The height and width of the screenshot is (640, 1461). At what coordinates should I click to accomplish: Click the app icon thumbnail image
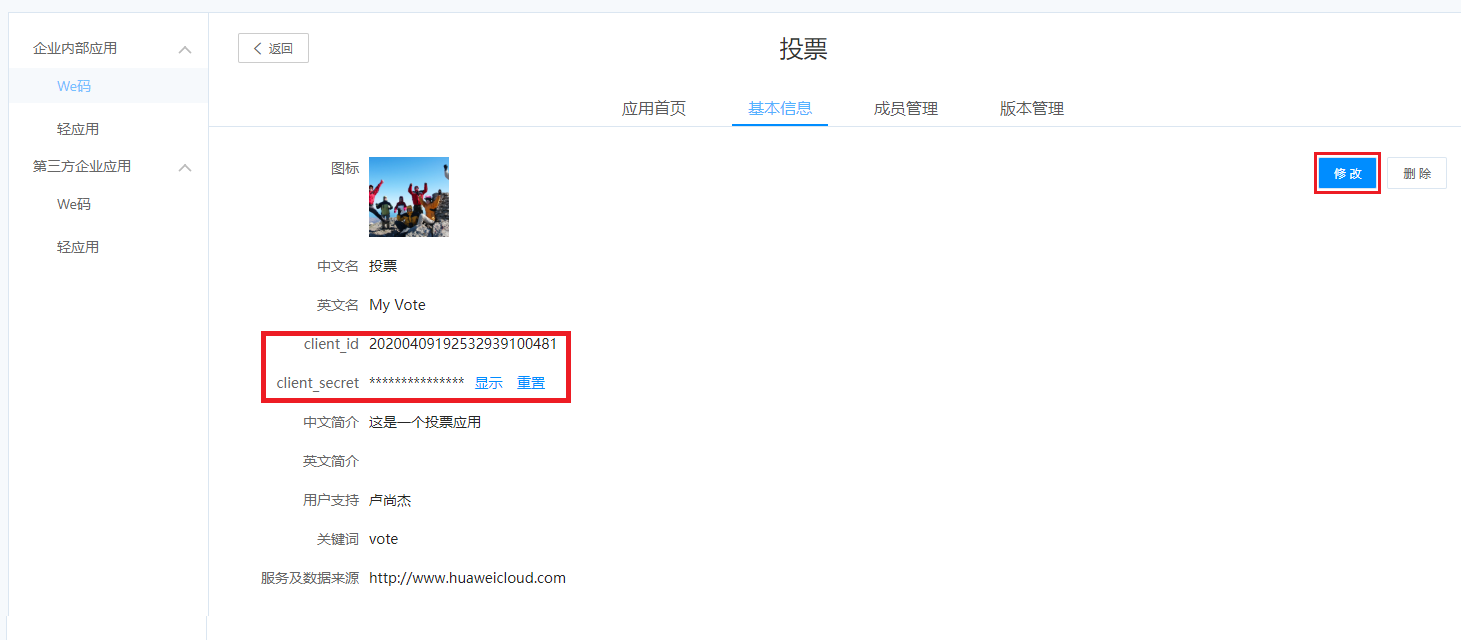409,197
